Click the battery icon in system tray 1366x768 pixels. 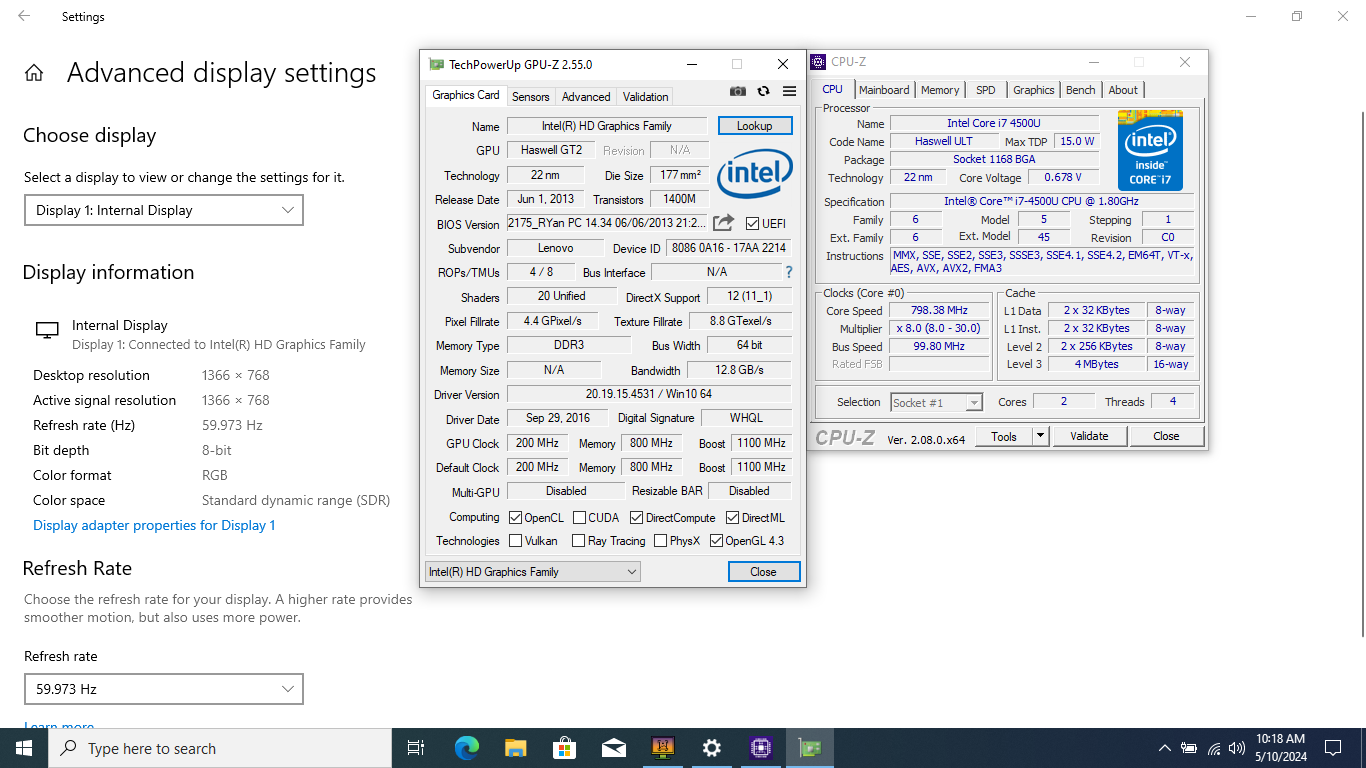pyautogui.click(x=1189, y=748)
